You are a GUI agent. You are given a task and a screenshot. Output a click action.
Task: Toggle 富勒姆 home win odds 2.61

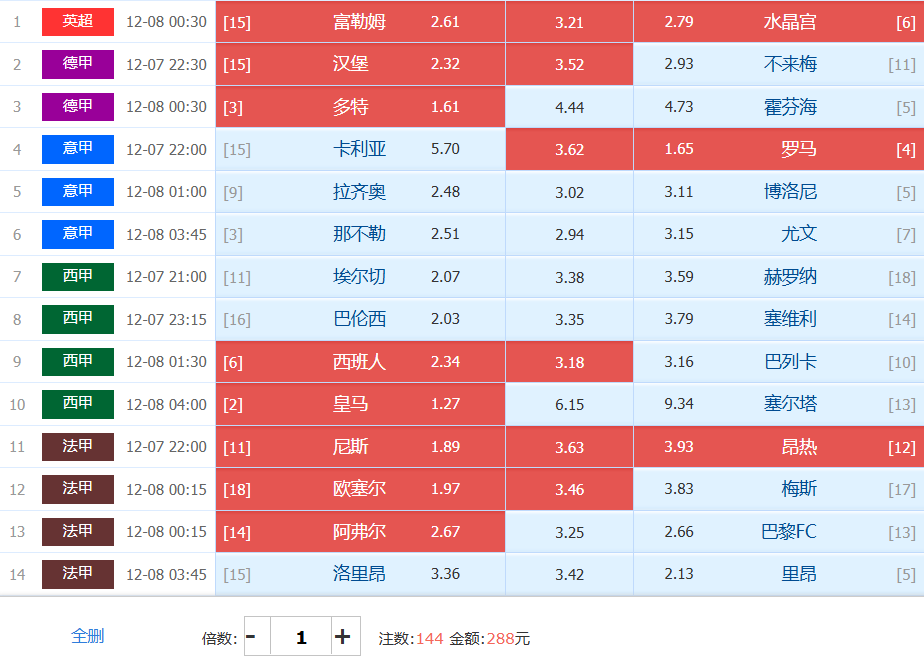(360, 22)
